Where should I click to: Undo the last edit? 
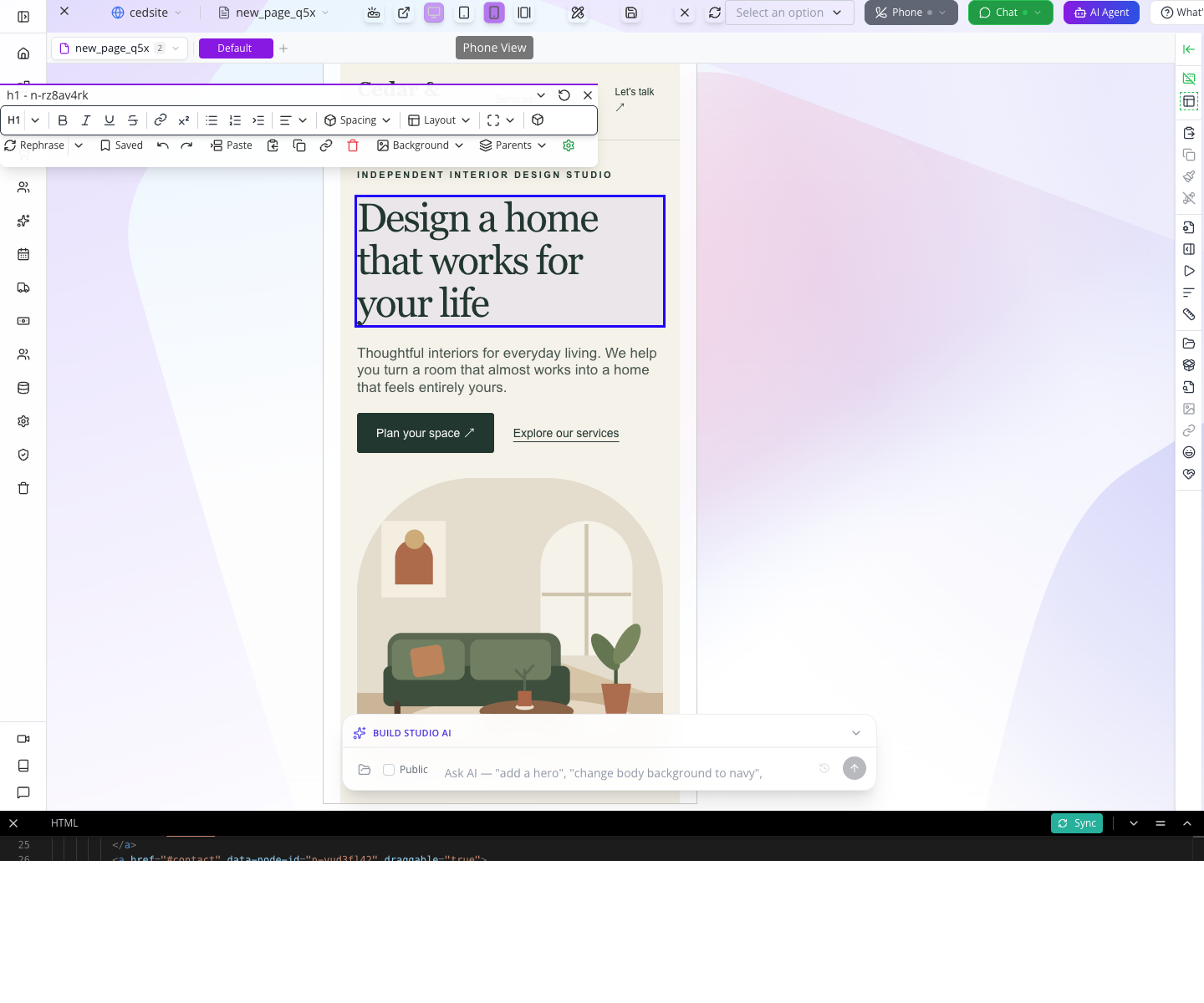coord(163,145)
